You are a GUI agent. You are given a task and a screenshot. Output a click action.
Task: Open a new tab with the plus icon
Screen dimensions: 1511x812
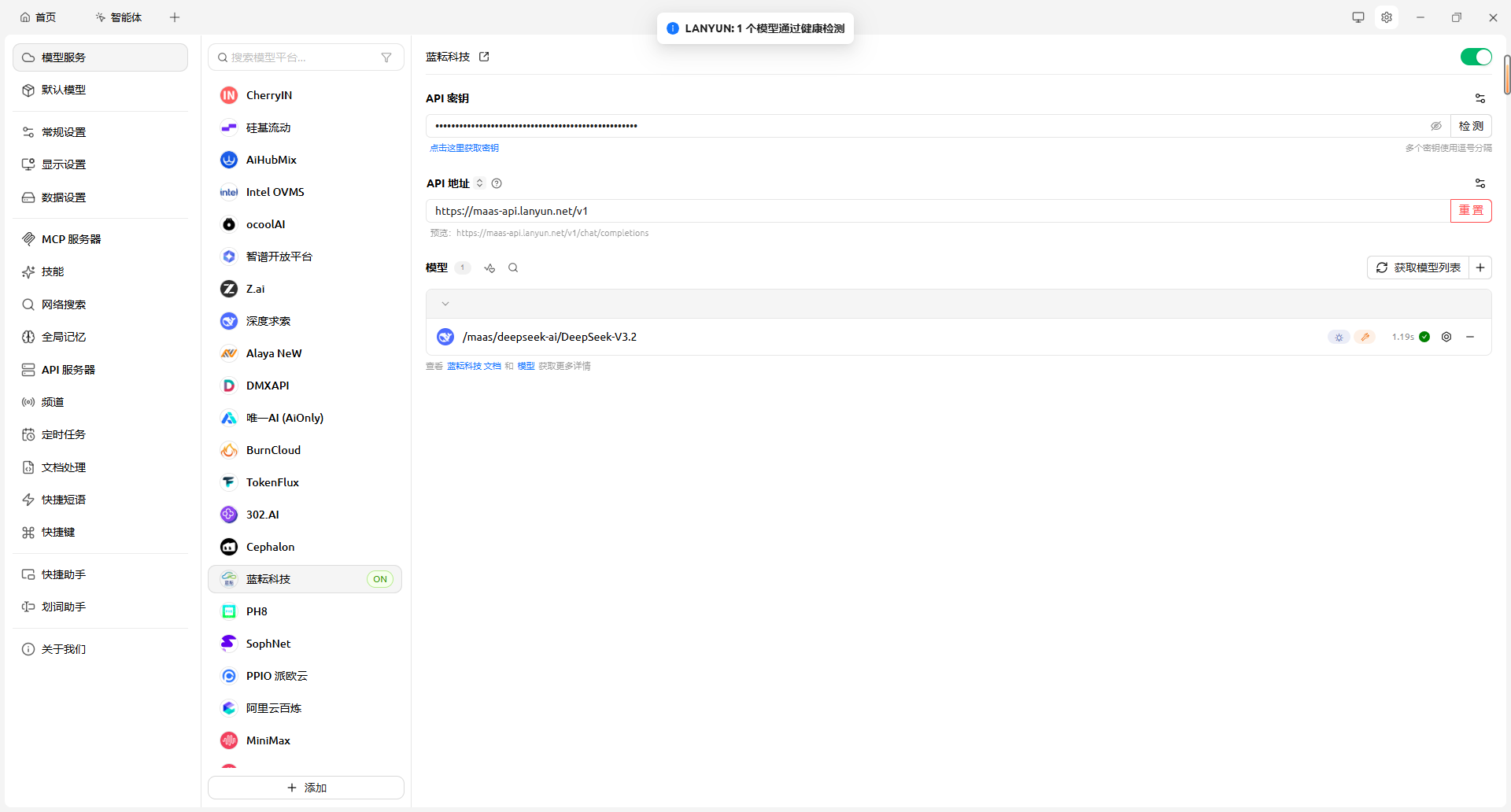175,17
